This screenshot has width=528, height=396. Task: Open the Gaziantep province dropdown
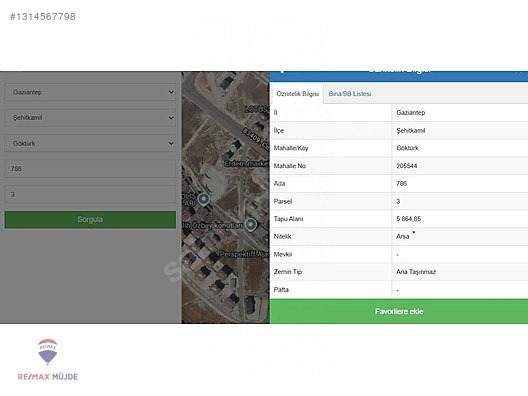tap(90, 92)
